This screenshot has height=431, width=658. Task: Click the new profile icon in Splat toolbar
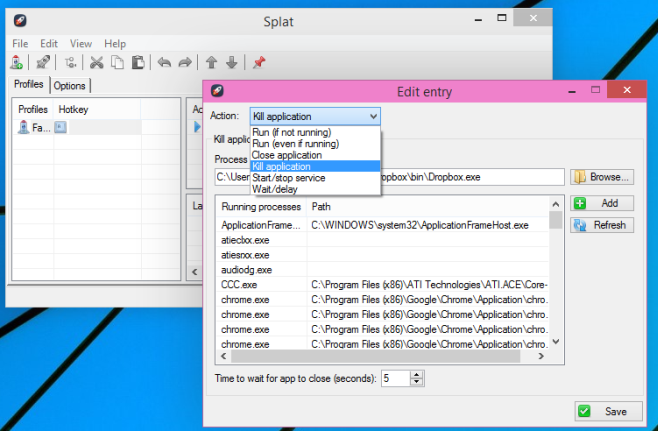click(x=16, y=63)
